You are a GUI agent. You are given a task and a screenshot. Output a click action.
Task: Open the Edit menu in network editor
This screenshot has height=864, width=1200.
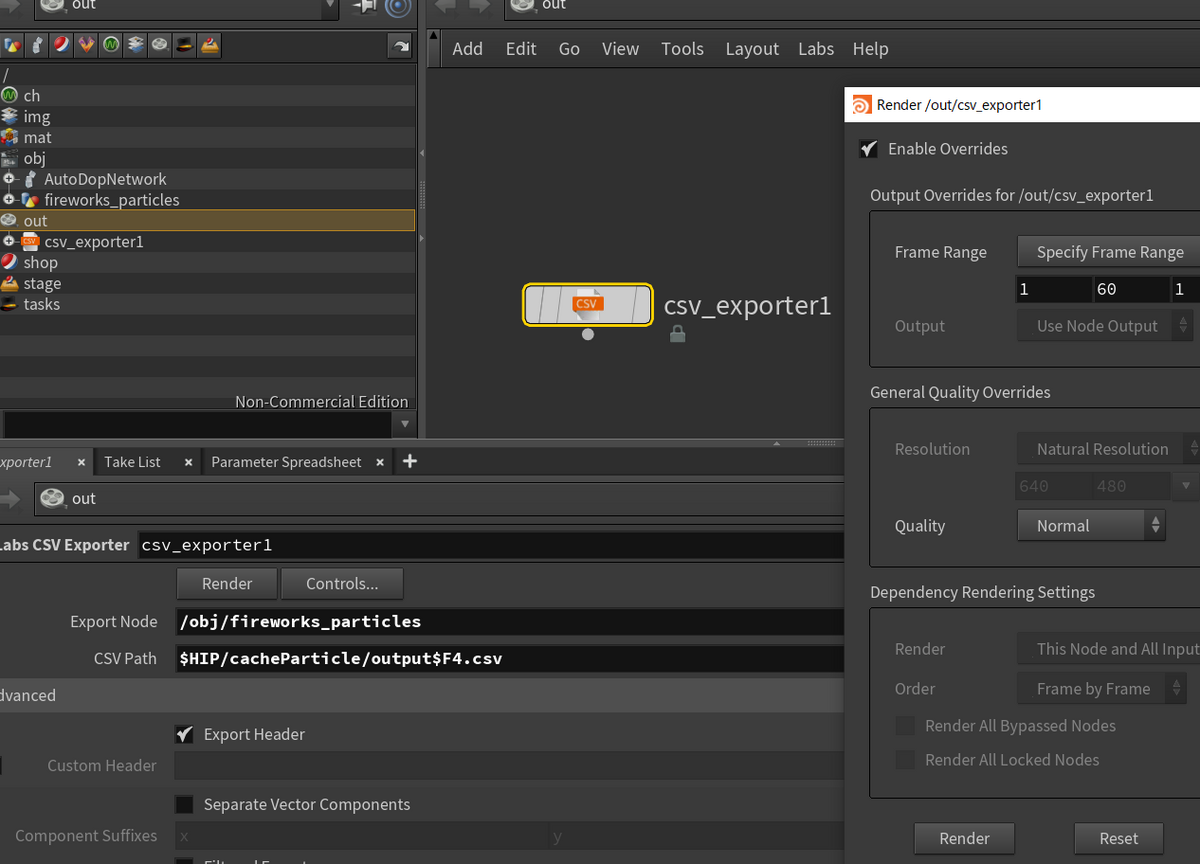pos(521,48)
